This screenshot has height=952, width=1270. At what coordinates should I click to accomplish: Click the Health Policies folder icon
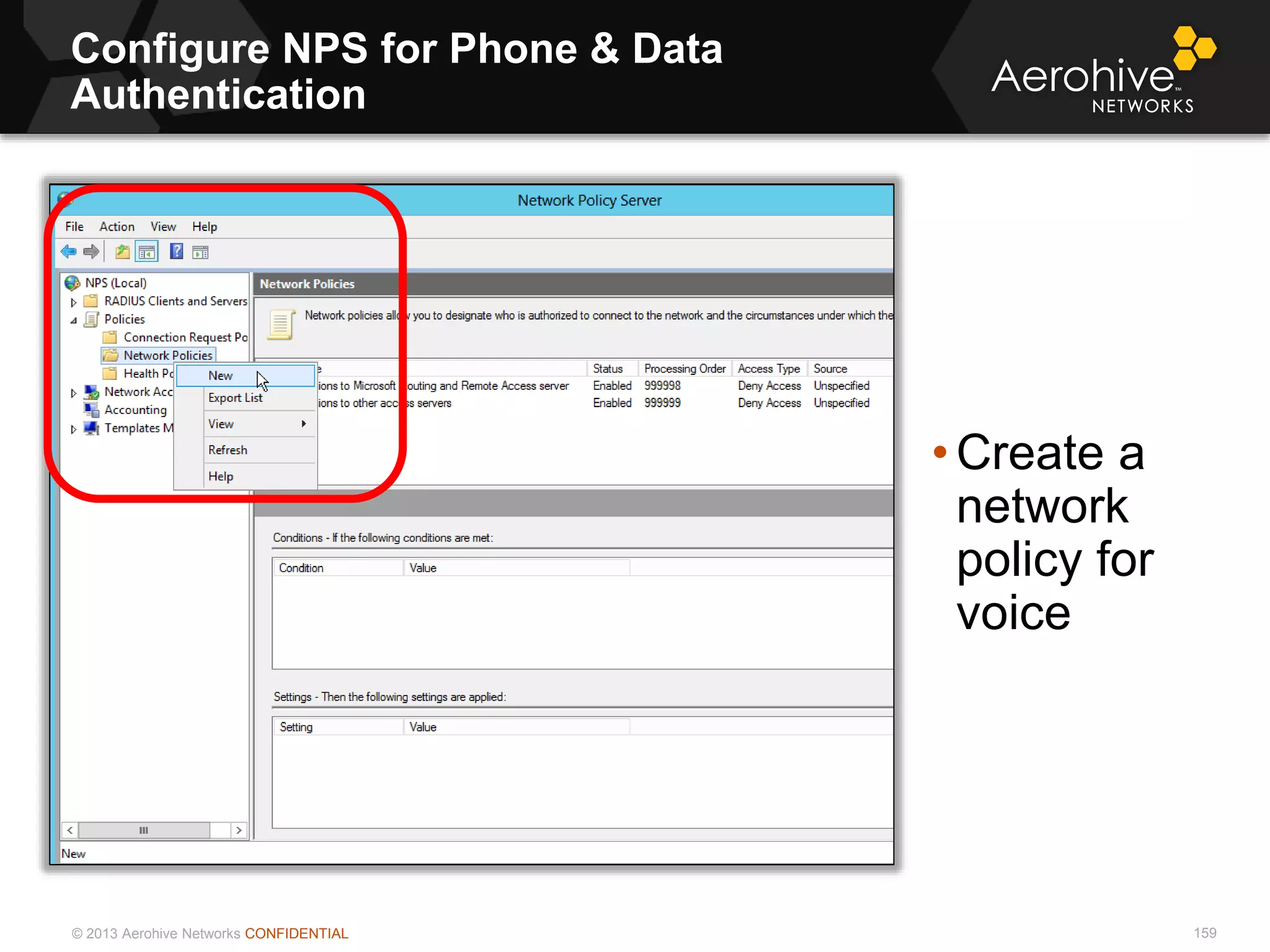(110, 373)
